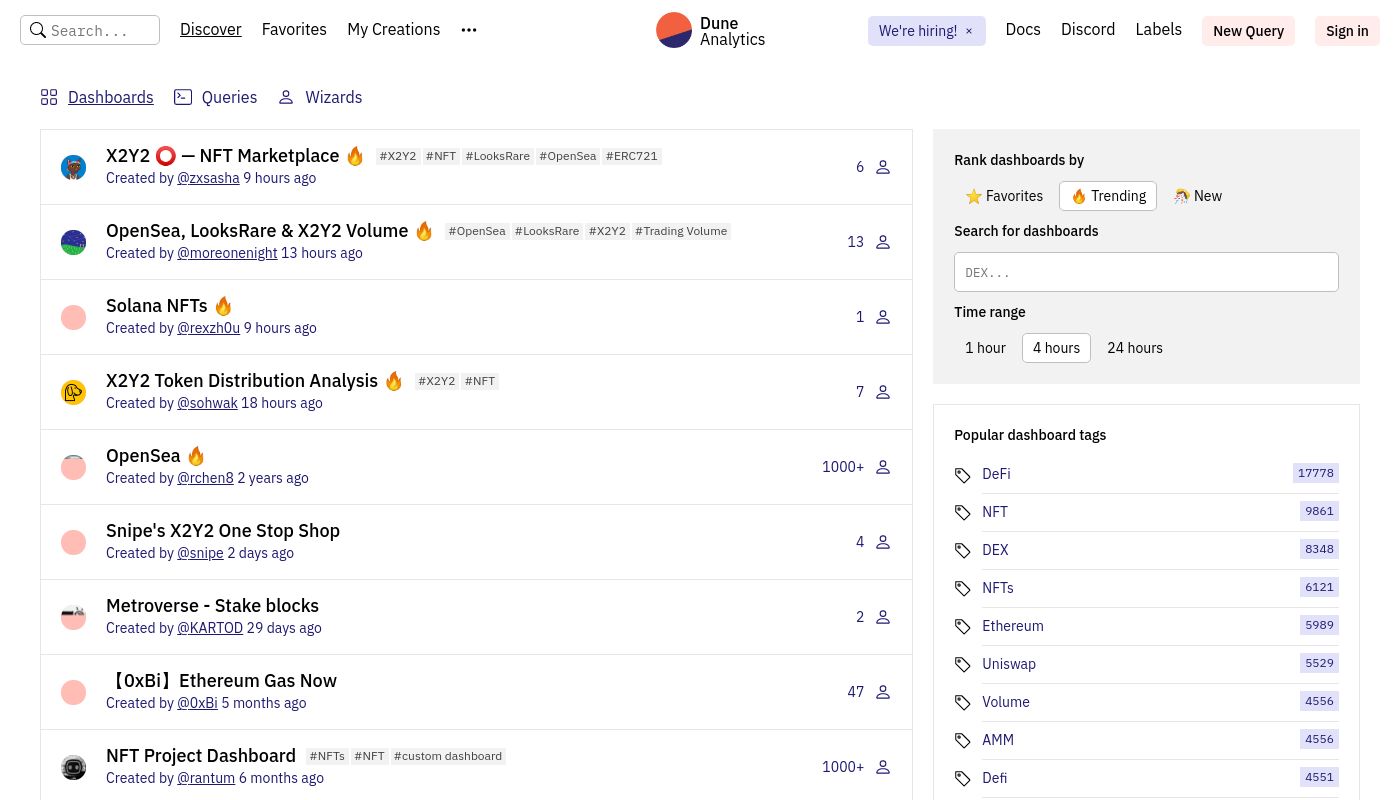Open the Metroverse - Stake blocks dashboard

click(212, 606)
